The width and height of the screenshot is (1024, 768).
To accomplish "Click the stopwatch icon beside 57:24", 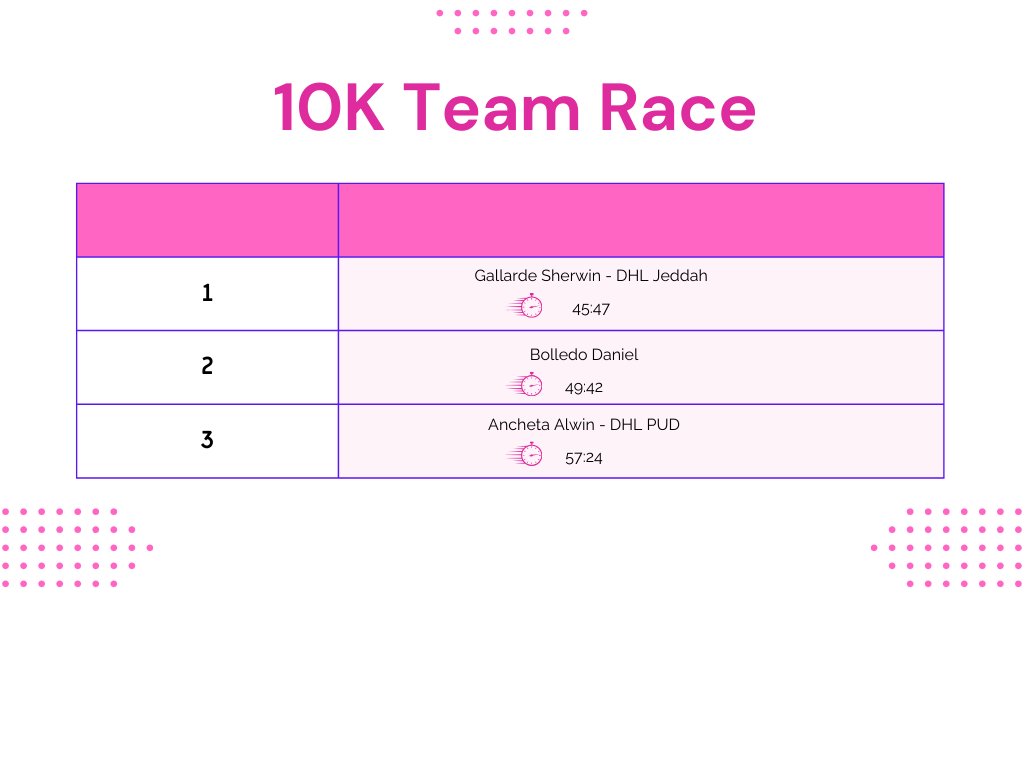I will [526, 455].
